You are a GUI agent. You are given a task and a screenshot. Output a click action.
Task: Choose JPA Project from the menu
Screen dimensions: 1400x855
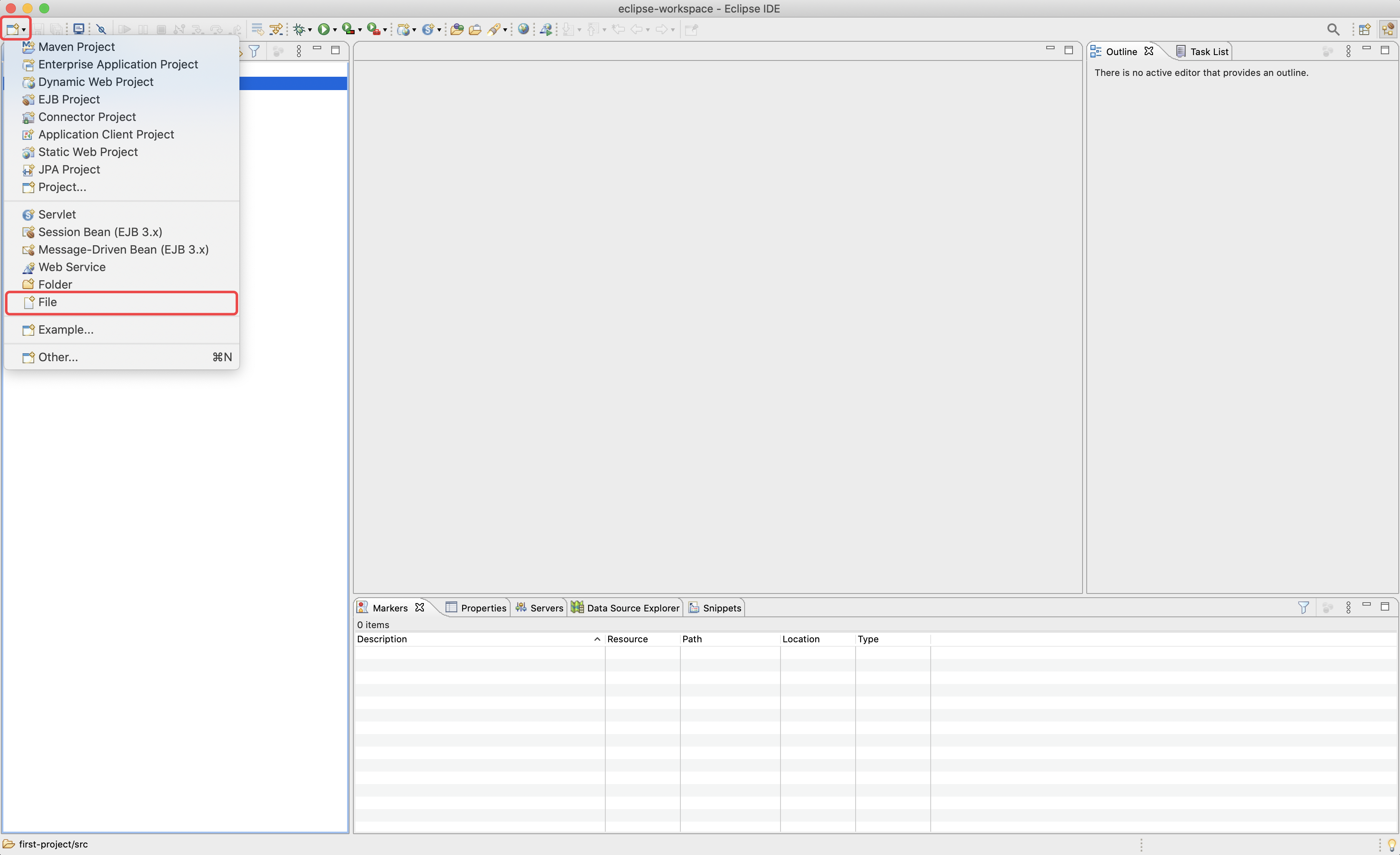pyautogui.click(x=121, y=170)
